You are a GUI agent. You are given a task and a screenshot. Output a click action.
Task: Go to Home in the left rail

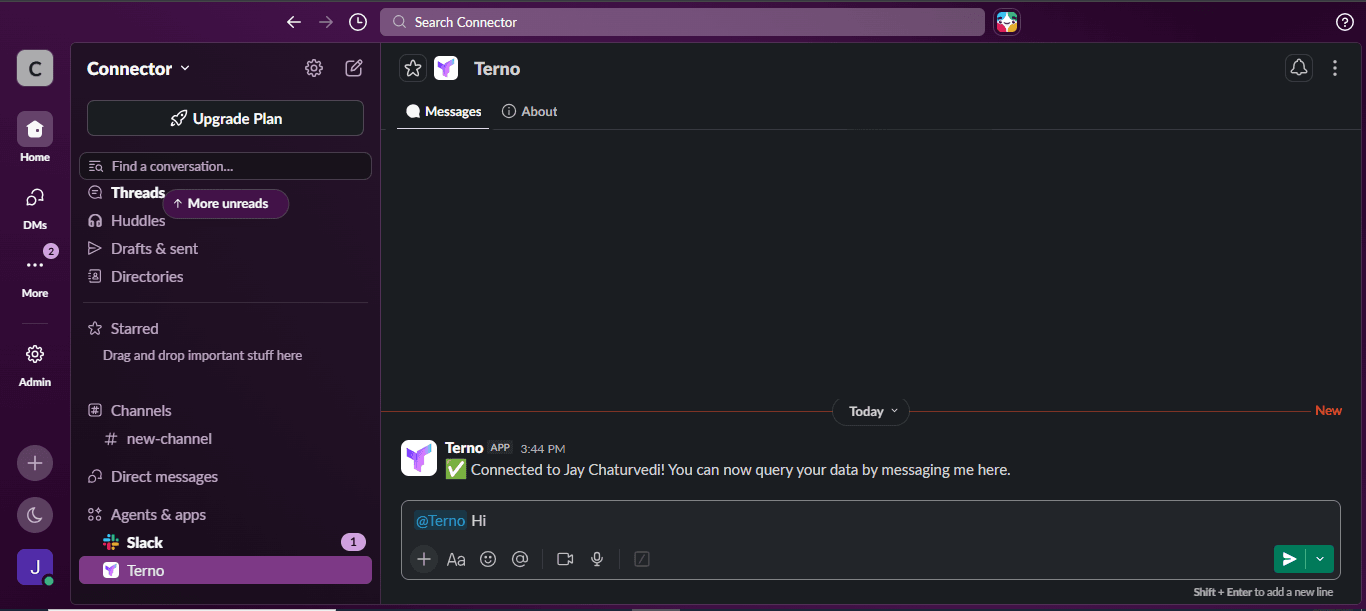(35, 137)
